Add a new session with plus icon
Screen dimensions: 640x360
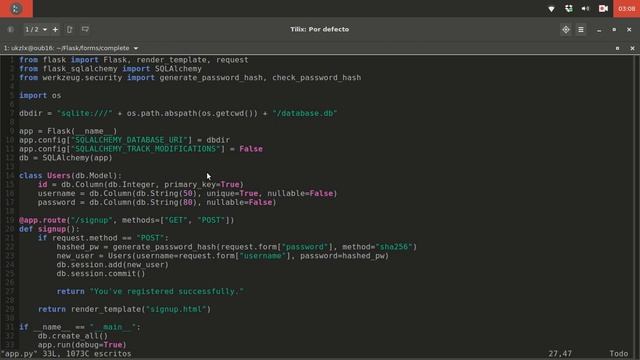pyautogui.click(x=55, y=29)
